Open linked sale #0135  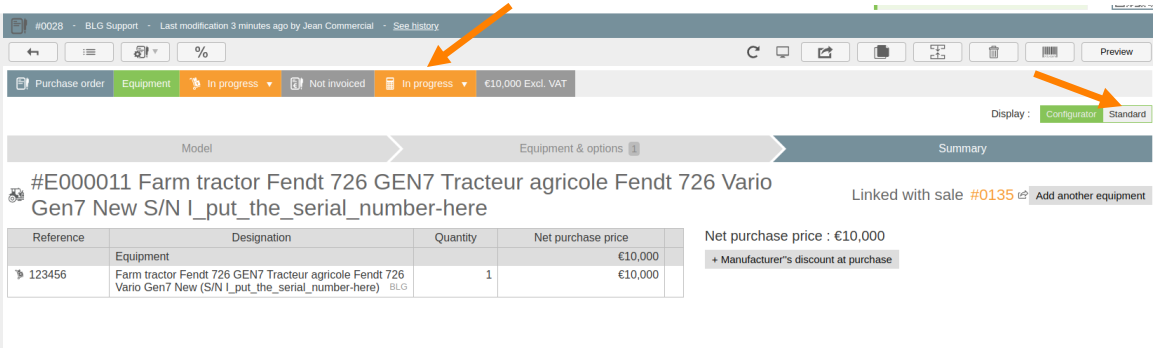(992, 195)
